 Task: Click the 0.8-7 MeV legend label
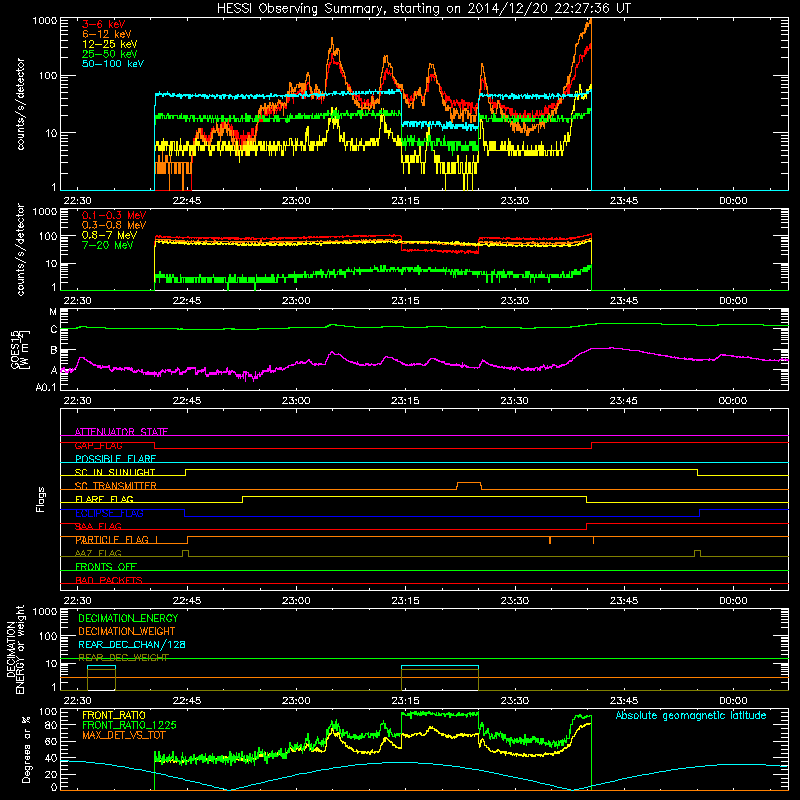109,235
